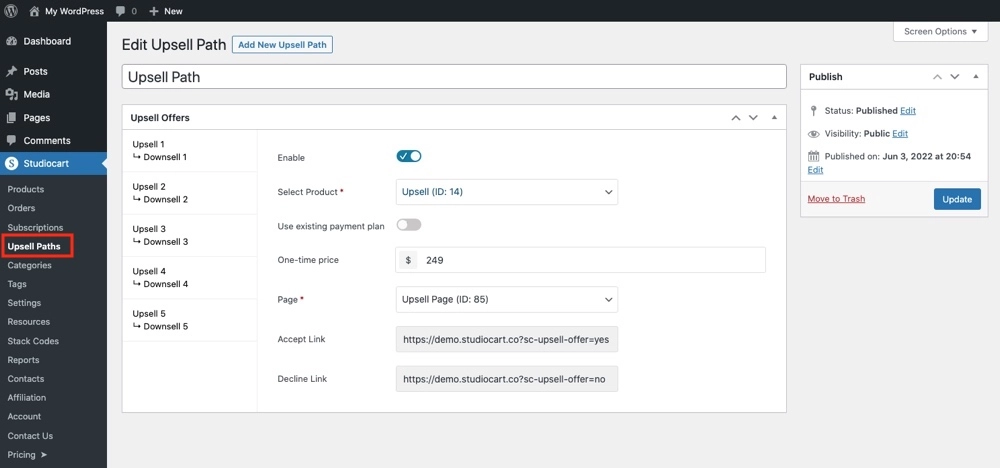Open the Account menu item
This screenshot has width=1000, height=468.
coord(24,416)
